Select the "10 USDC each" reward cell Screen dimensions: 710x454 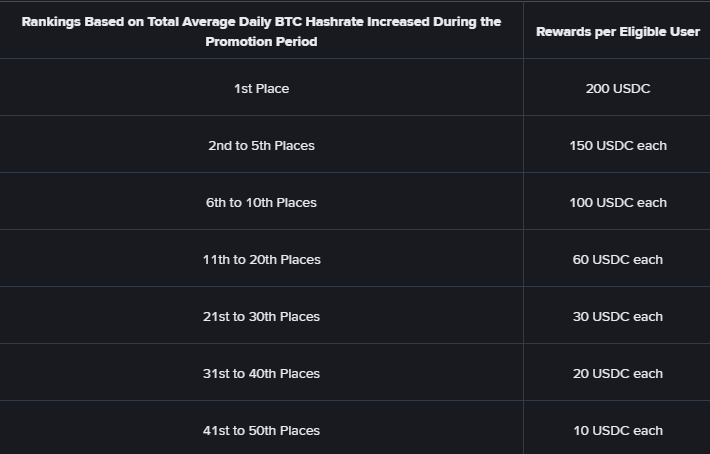click(x=617, y=431)
